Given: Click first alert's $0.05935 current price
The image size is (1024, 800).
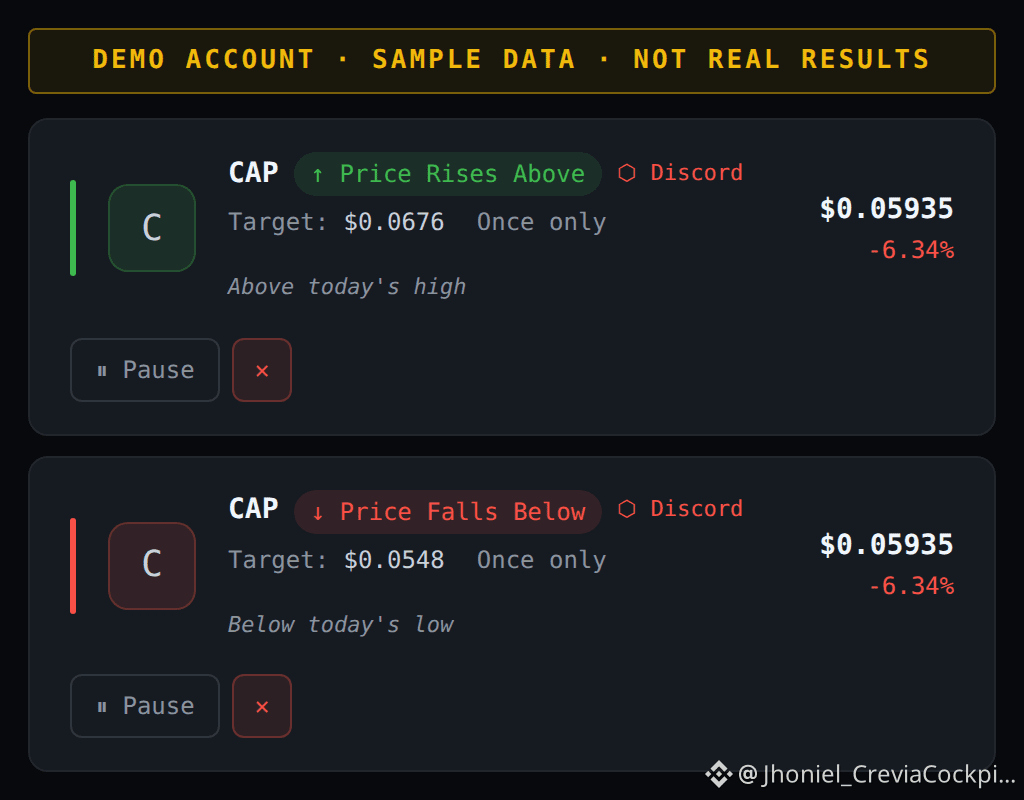Looking at the screenshot, I should (x=887, y=209).
